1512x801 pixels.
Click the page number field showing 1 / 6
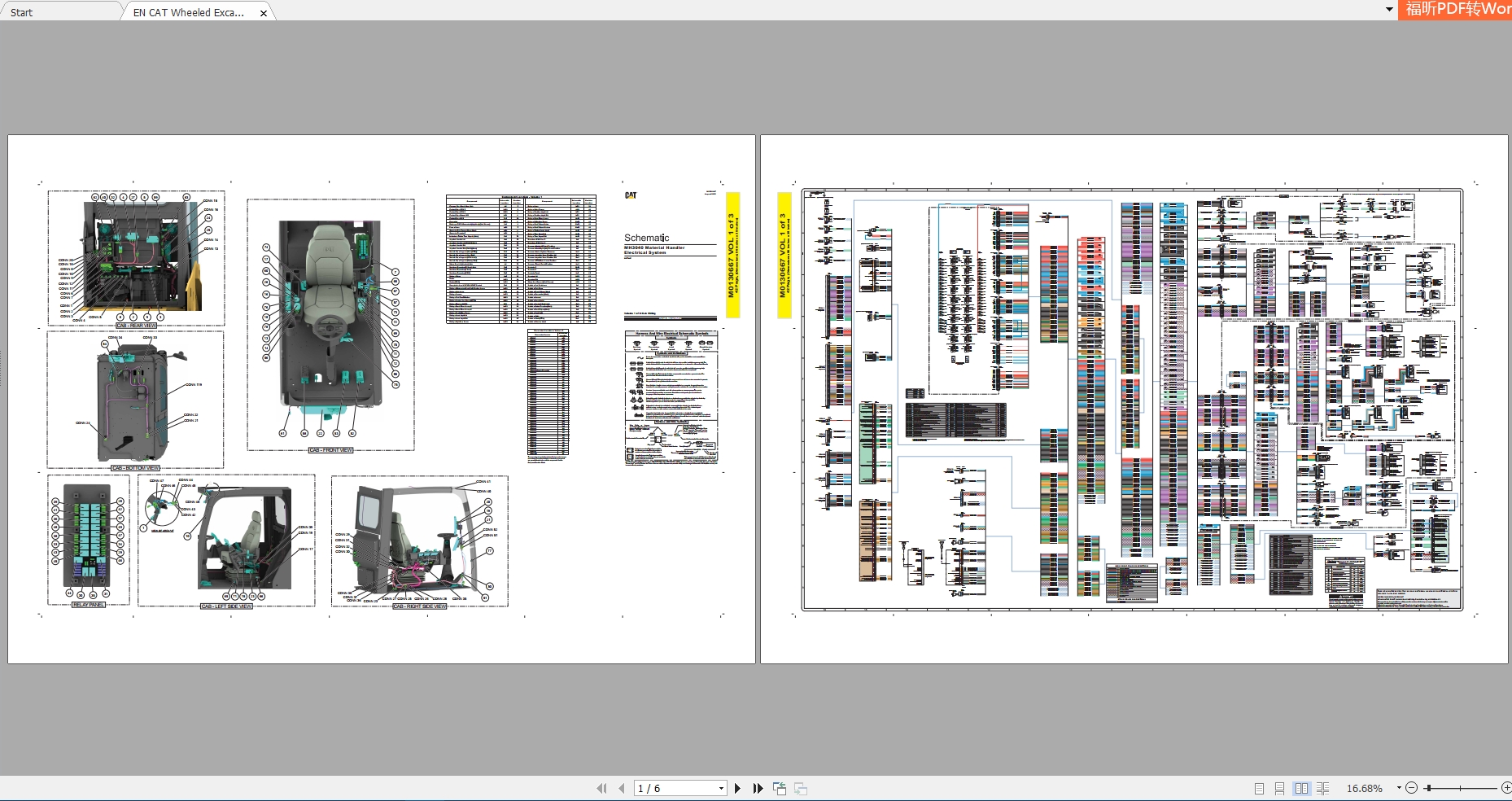click(x=675, y=788)
